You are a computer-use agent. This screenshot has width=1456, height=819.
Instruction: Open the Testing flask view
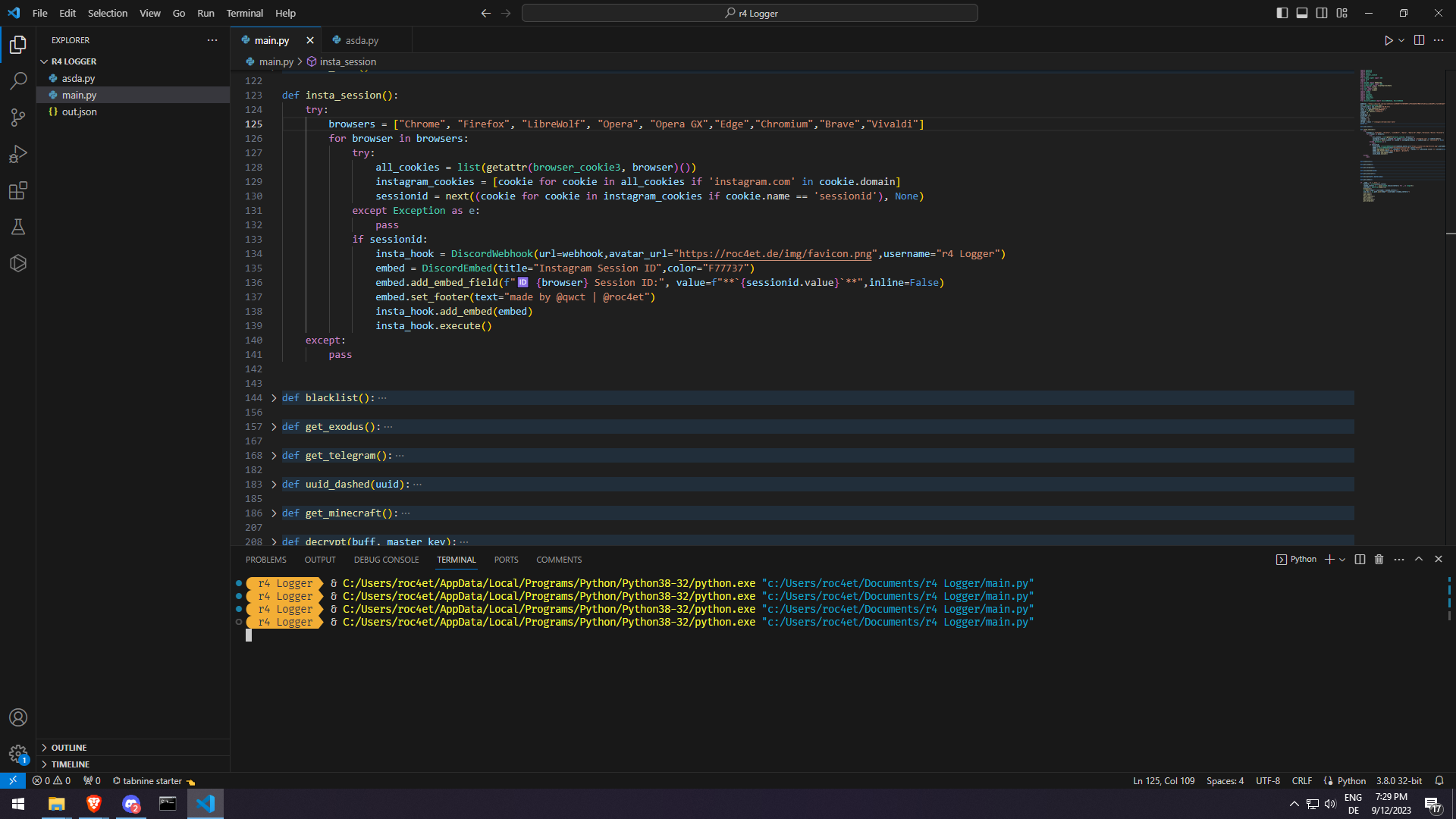pyautogui.click(x=18, y=227)
